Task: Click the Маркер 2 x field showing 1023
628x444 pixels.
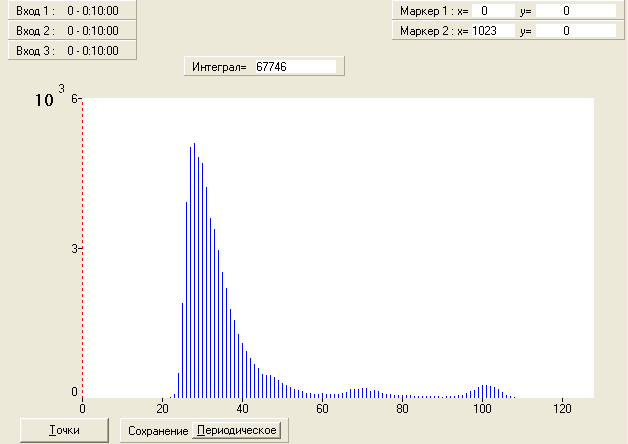Action: tap(493, 31)
